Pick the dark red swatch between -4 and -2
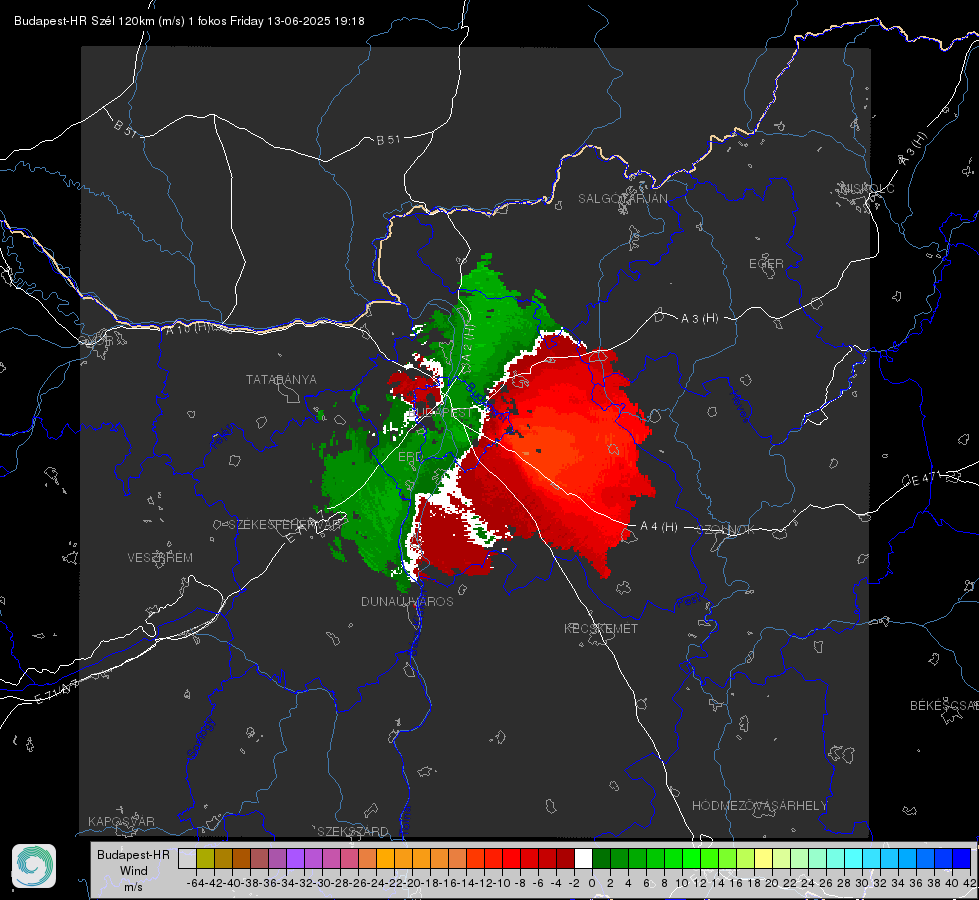Screen dimensions: 979x900 (565, 859)
